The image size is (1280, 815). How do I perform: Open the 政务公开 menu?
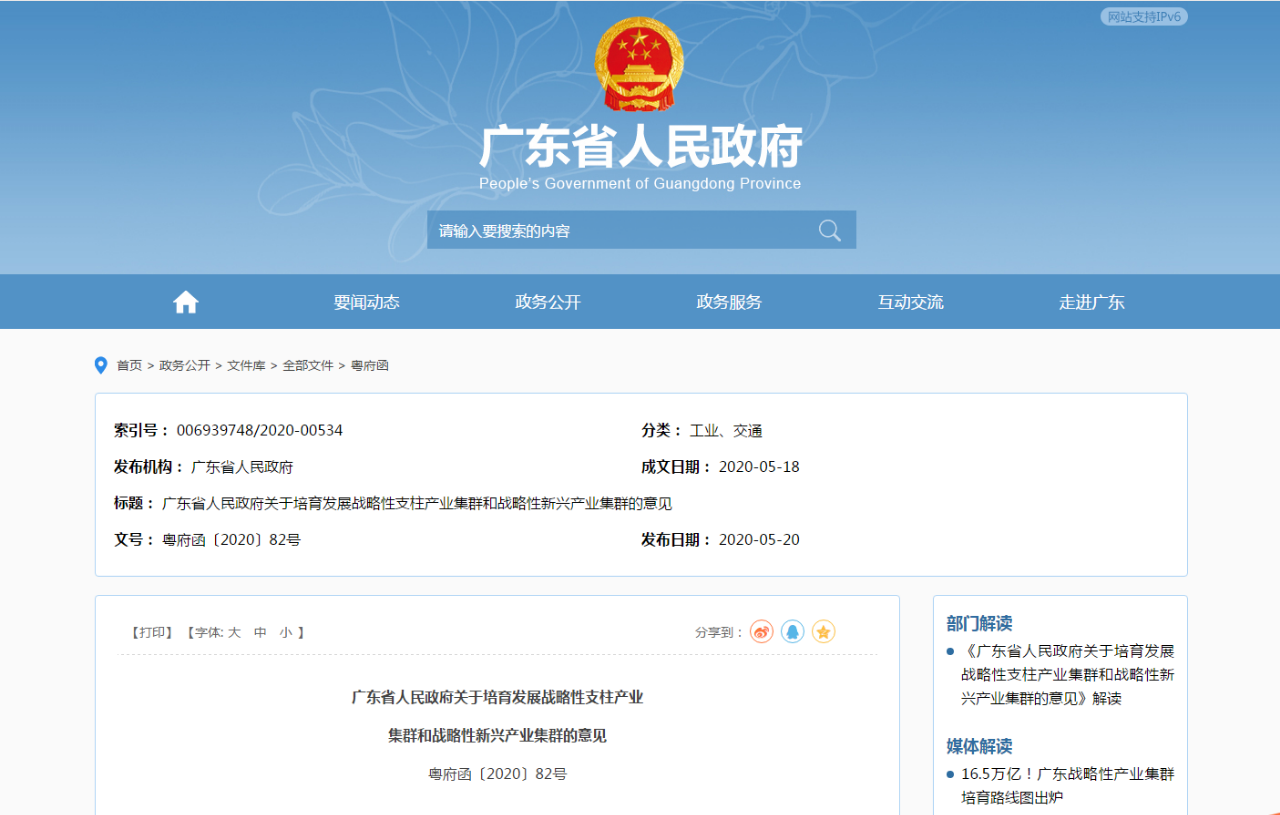(548, 302)
